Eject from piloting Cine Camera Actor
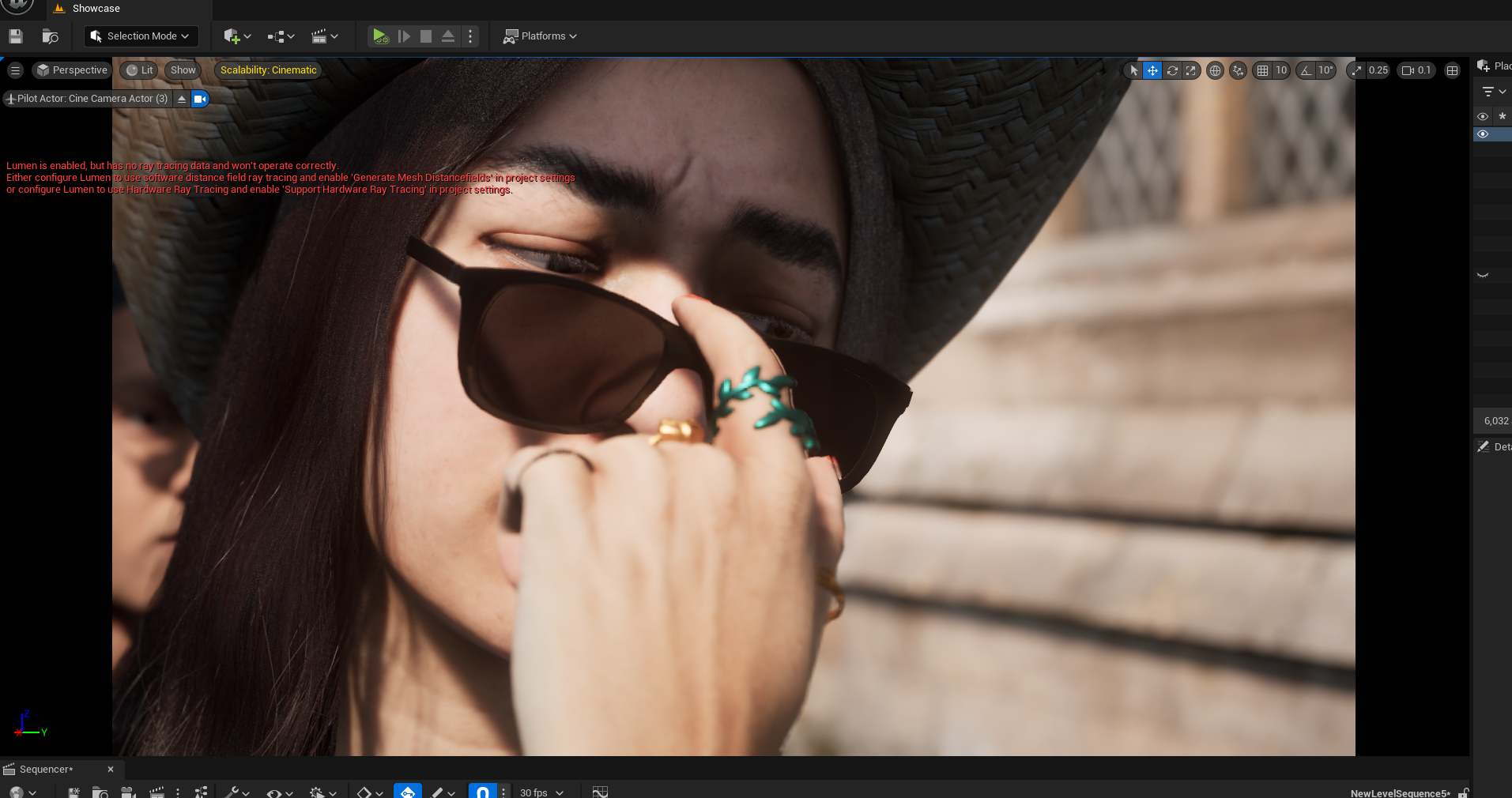Image resolution: width=1512 pixels, height=798 pixels. [x=182, y=98]
